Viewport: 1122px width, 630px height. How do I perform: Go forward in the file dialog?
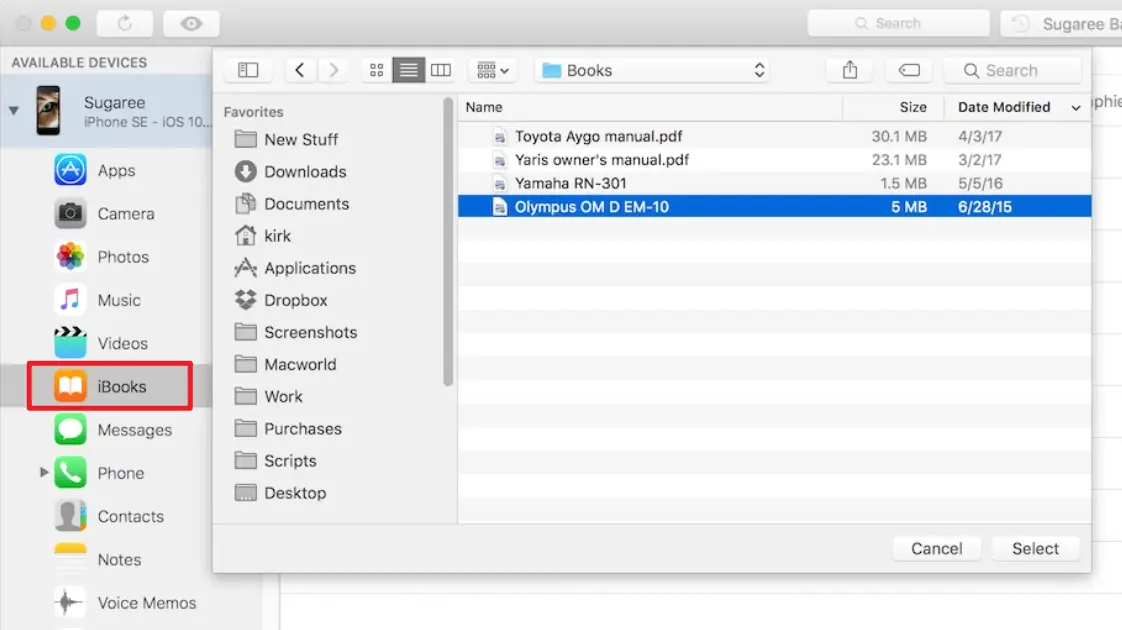click(333, 70)
